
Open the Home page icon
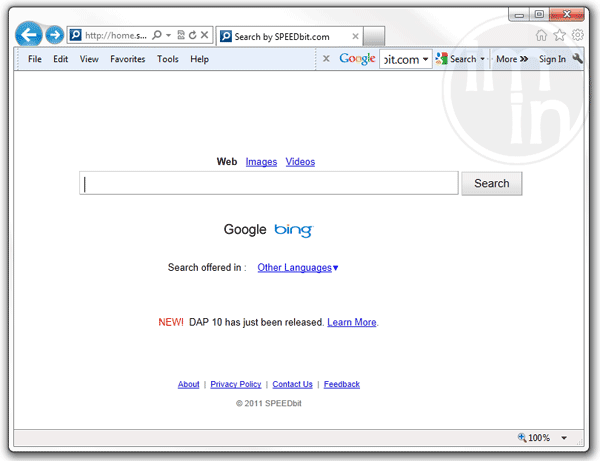pos(541,35)
